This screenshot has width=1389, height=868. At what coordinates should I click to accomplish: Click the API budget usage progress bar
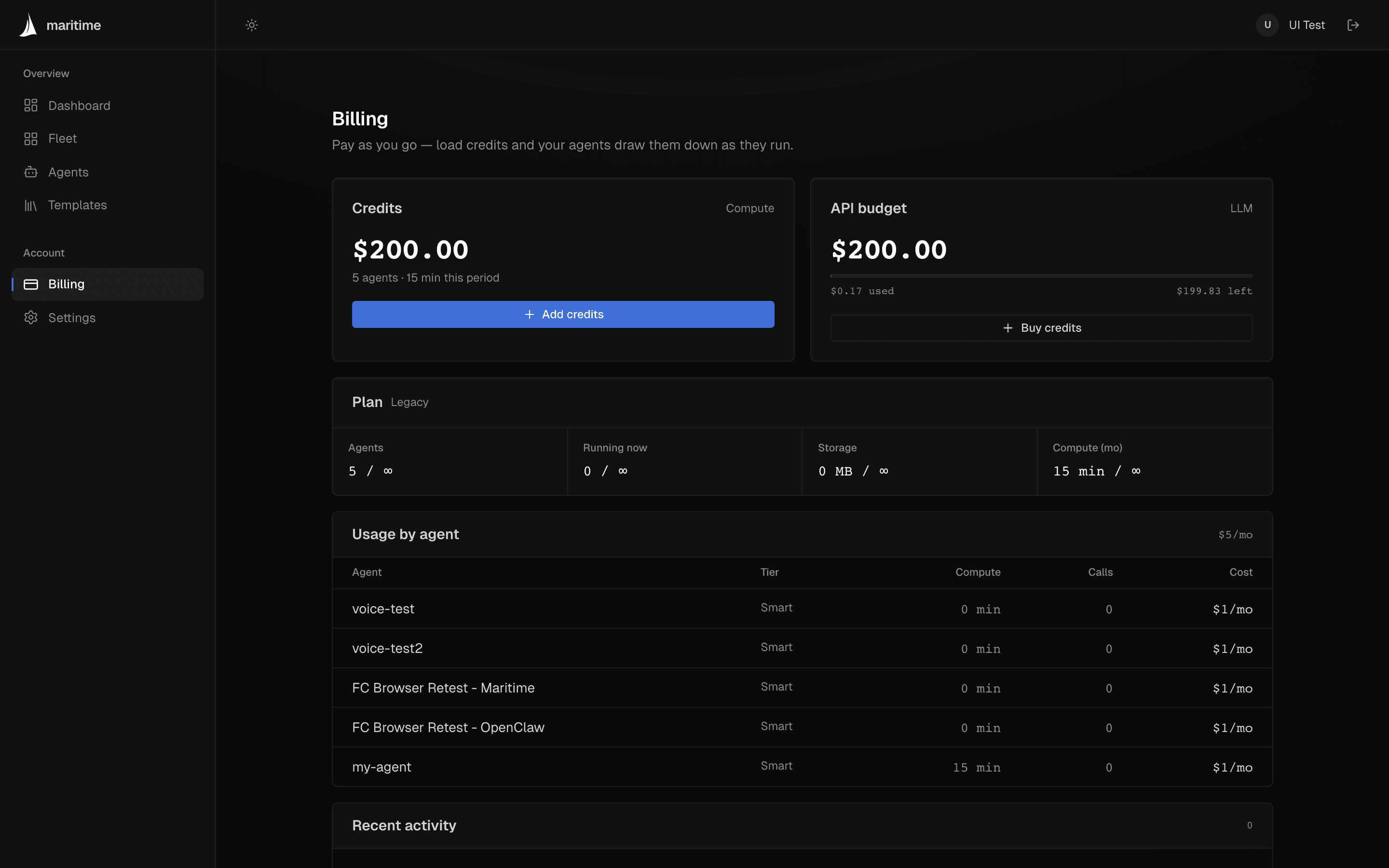[1041, 275]
